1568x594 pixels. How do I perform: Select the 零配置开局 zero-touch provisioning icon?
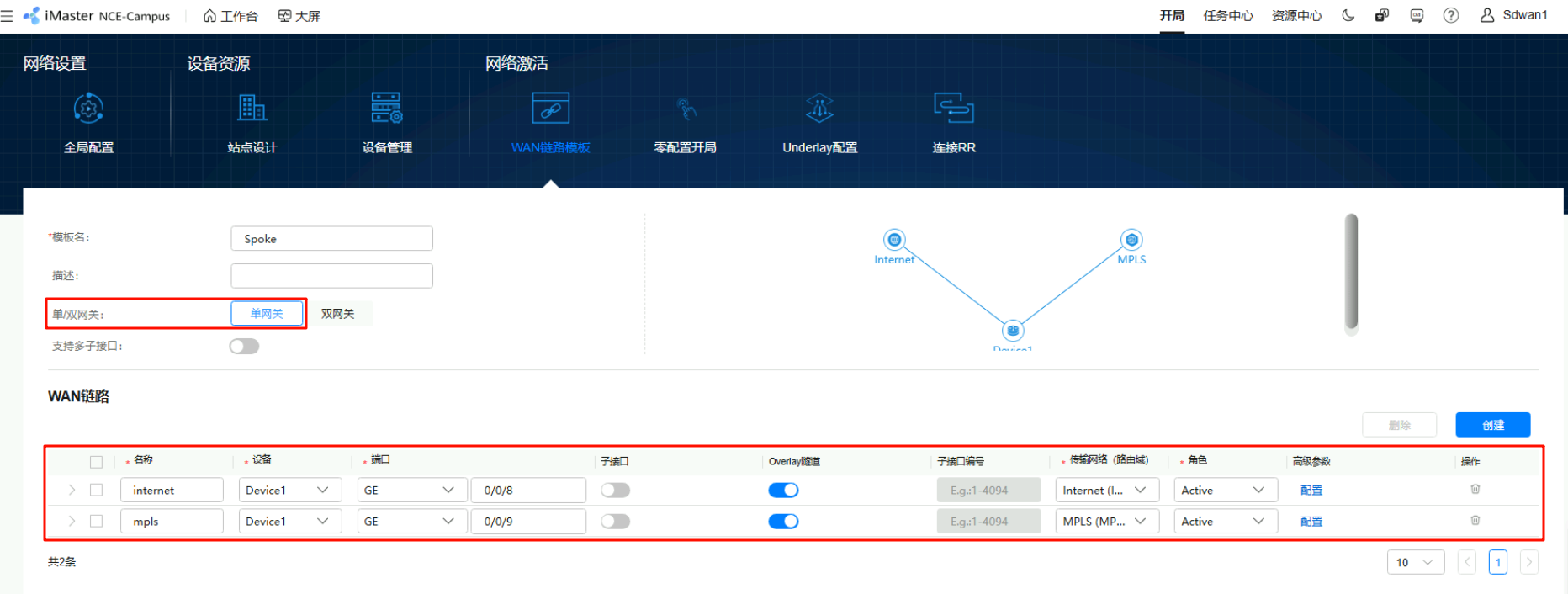coord(686,109)
